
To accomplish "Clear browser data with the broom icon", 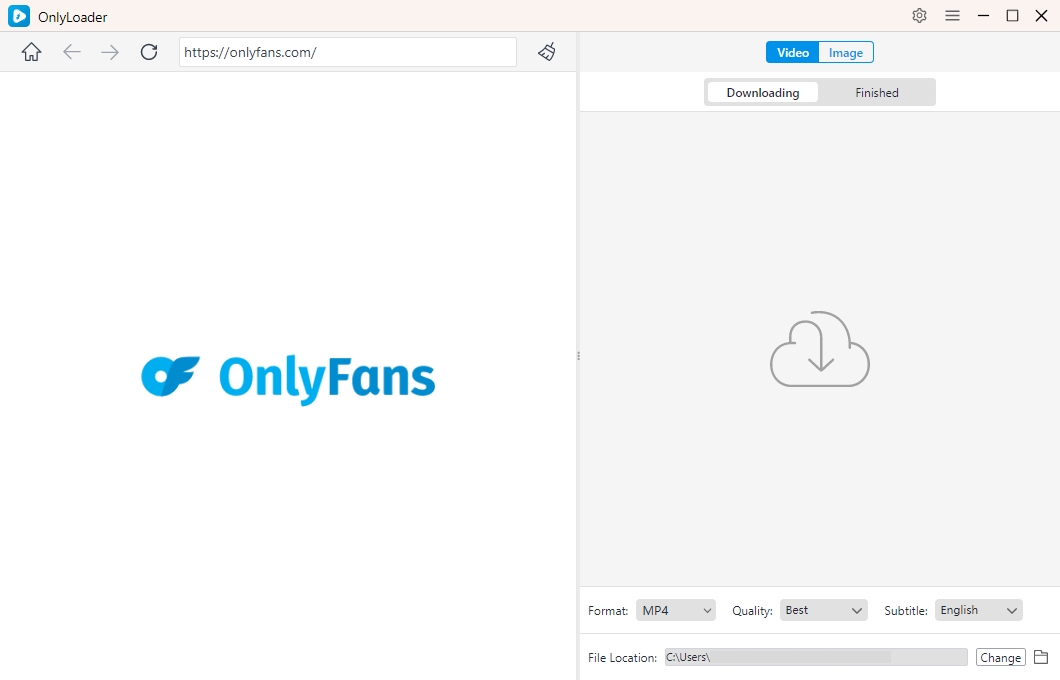I will 547,52.
